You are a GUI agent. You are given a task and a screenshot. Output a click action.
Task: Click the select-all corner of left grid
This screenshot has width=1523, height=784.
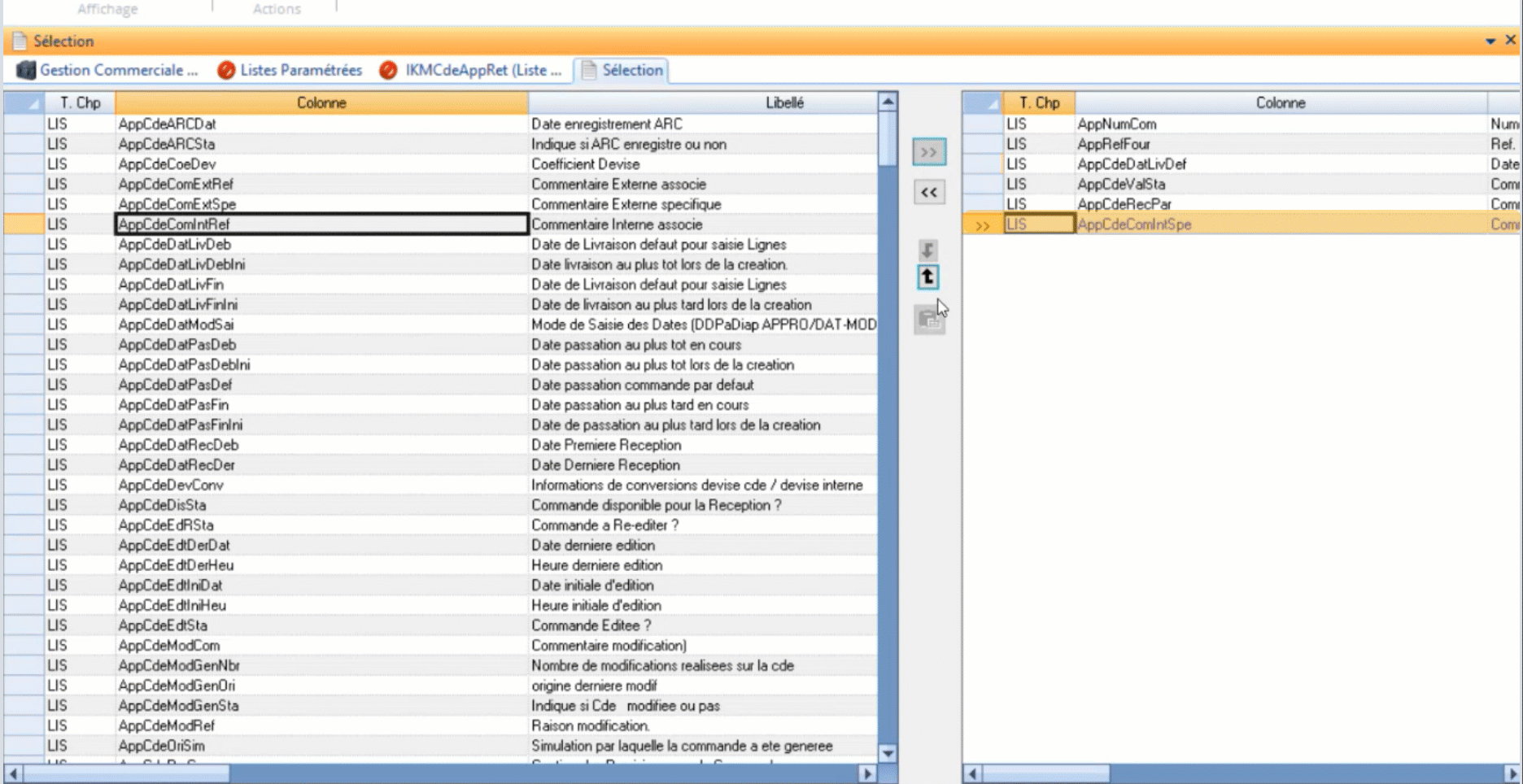pos(24,103)
